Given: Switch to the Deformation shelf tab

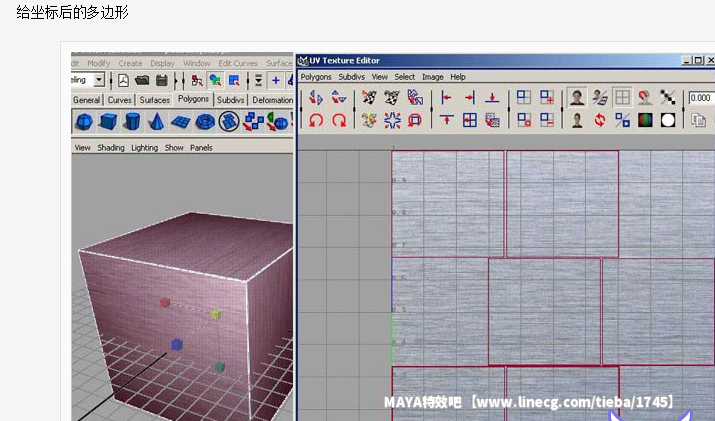Looking at the screenshot, I should (272, 100).
